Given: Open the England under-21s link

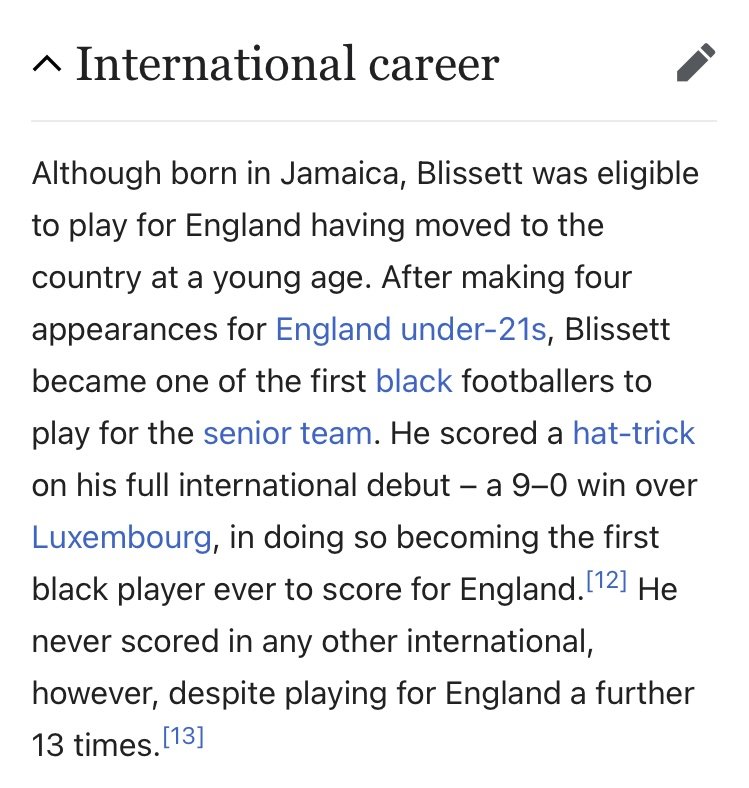Looking at the screenshot, I should (411, 329).
